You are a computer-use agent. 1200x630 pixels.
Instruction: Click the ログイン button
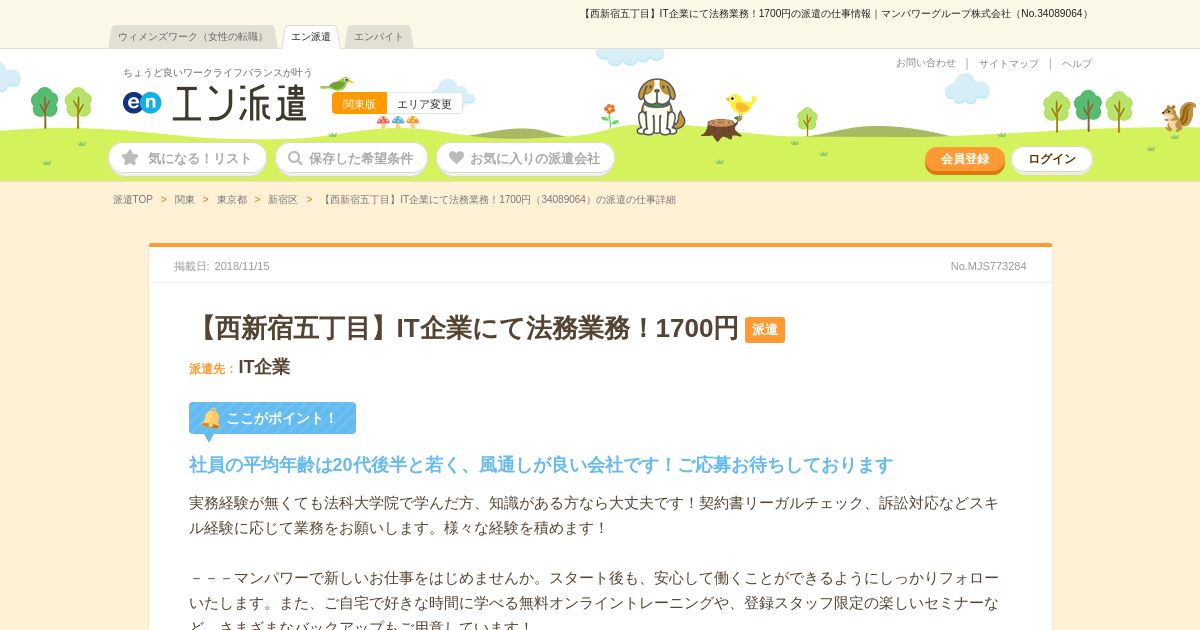click(x=1052, y=159)
